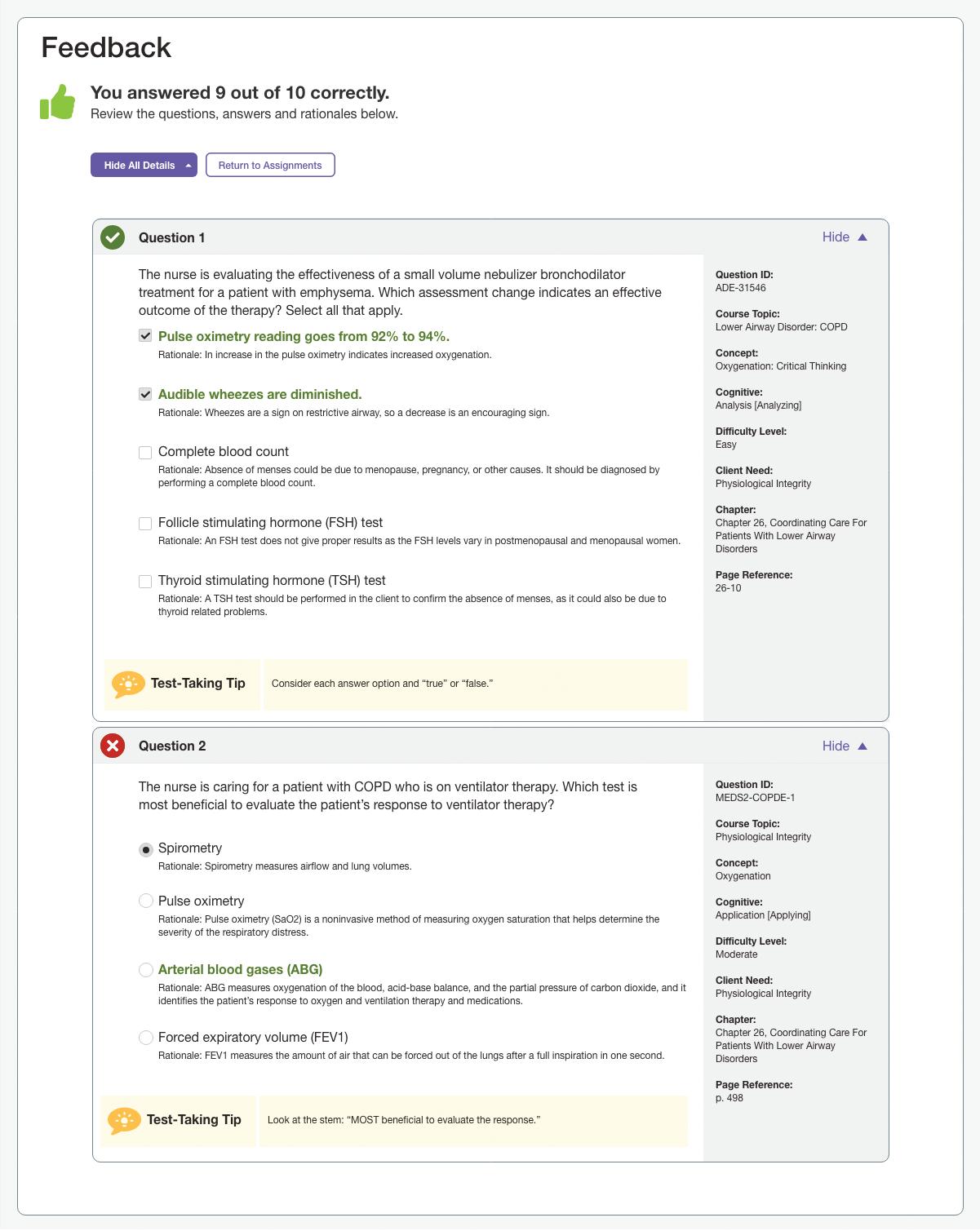980x1231 pixels.
Task: Select the Spirometry radio button
Action: pyautogui.click(x=146, y=849)
